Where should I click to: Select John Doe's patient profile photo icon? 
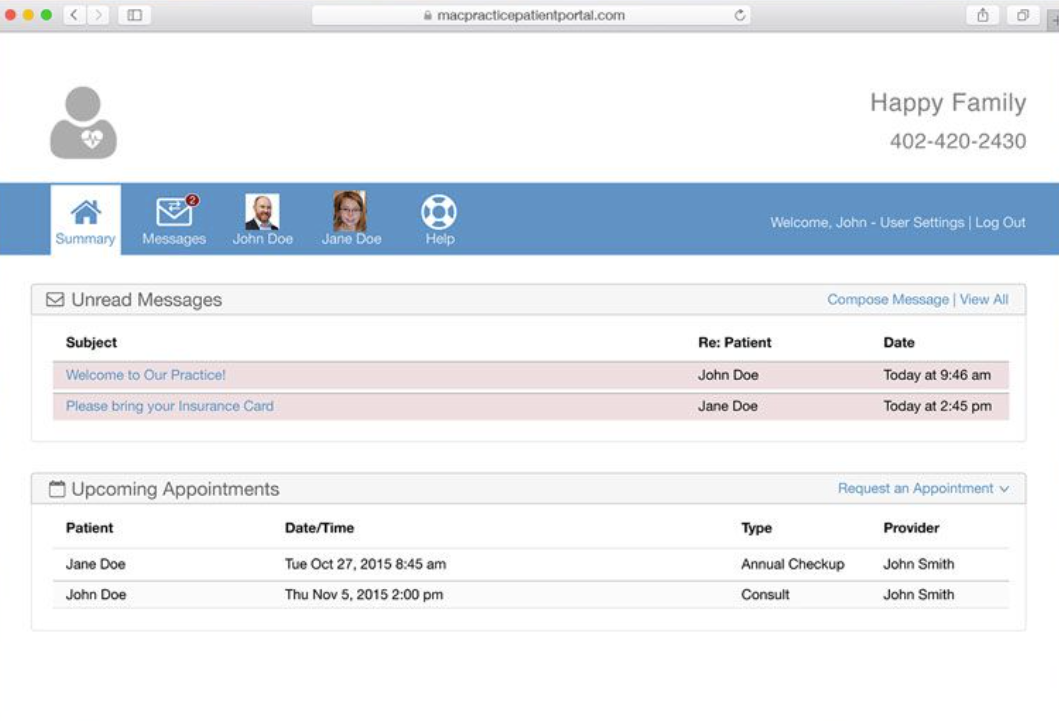tap(262, 211)
